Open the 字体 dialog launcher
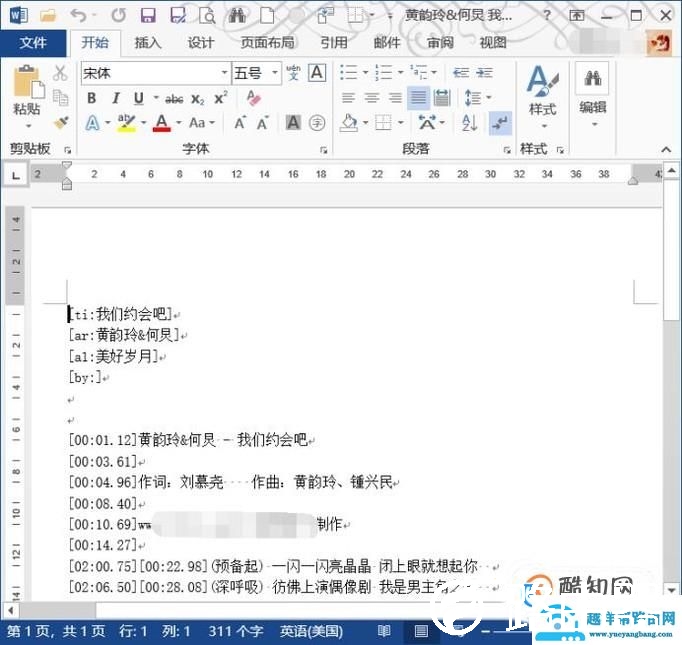The height and width of the screenshot is (645, 682). click(x=323, y=150)
